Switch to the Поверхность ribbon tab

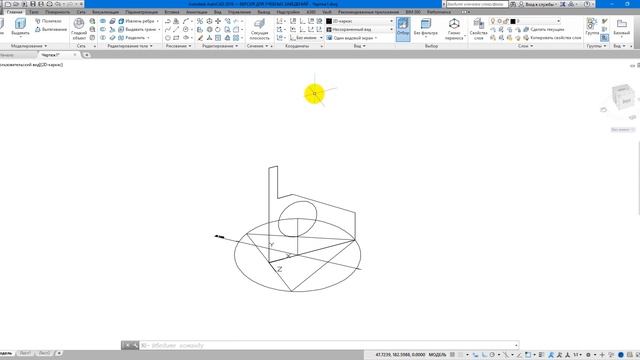57,12
